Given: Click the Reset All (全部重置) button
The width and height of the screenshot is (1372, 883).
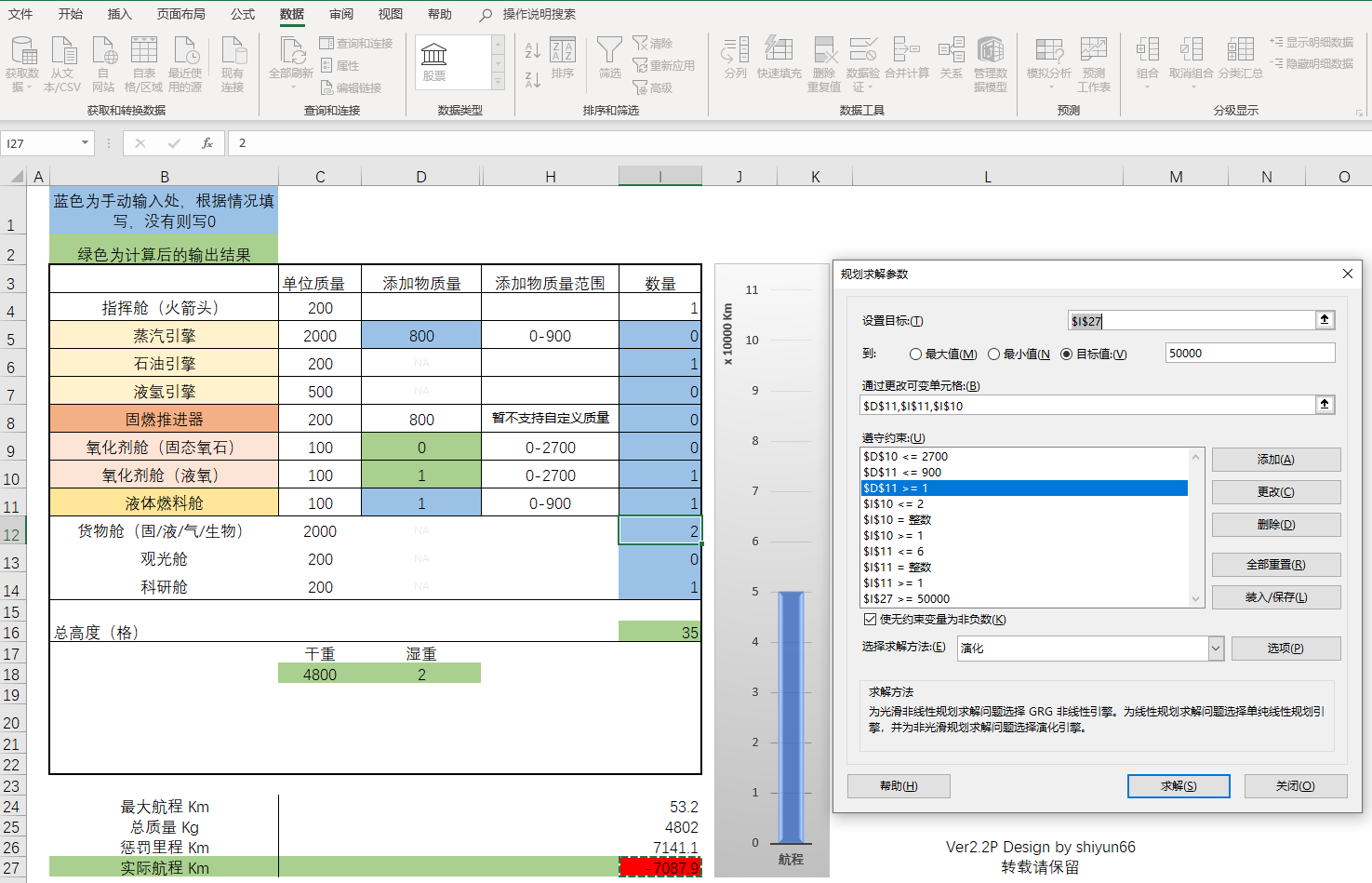Looking at the screenshot, I should click(x=1276, y=565).
